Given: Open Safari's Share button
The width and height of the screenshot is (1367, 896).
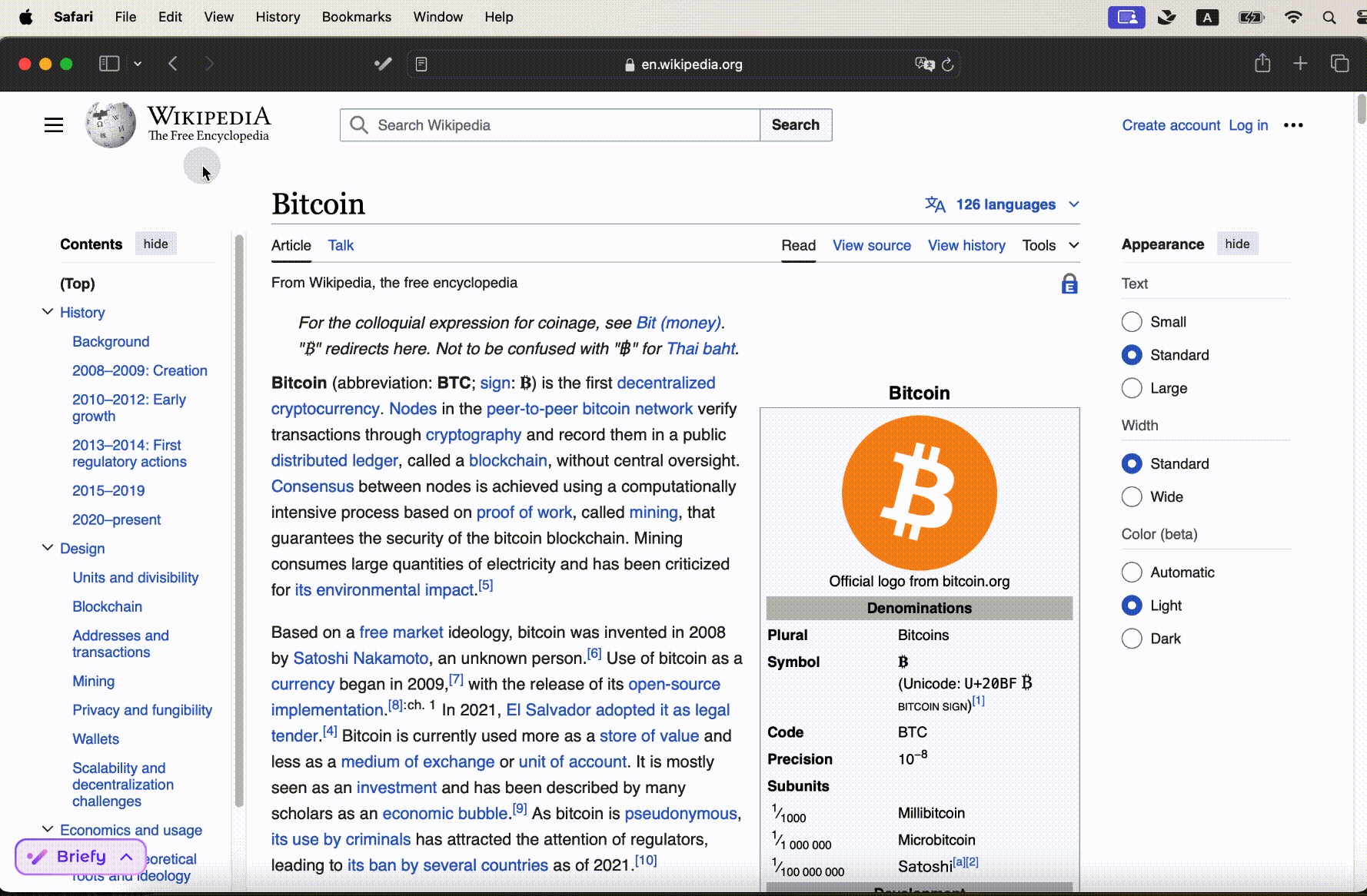Looking at the screenshot, I should (x=1262, y=63).
